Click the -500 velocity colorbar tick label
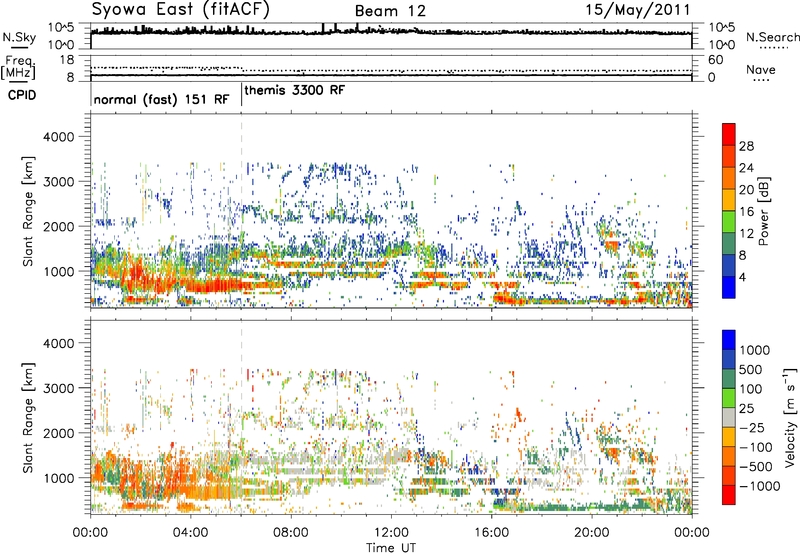The image size is (800, 554). (756, 466)
